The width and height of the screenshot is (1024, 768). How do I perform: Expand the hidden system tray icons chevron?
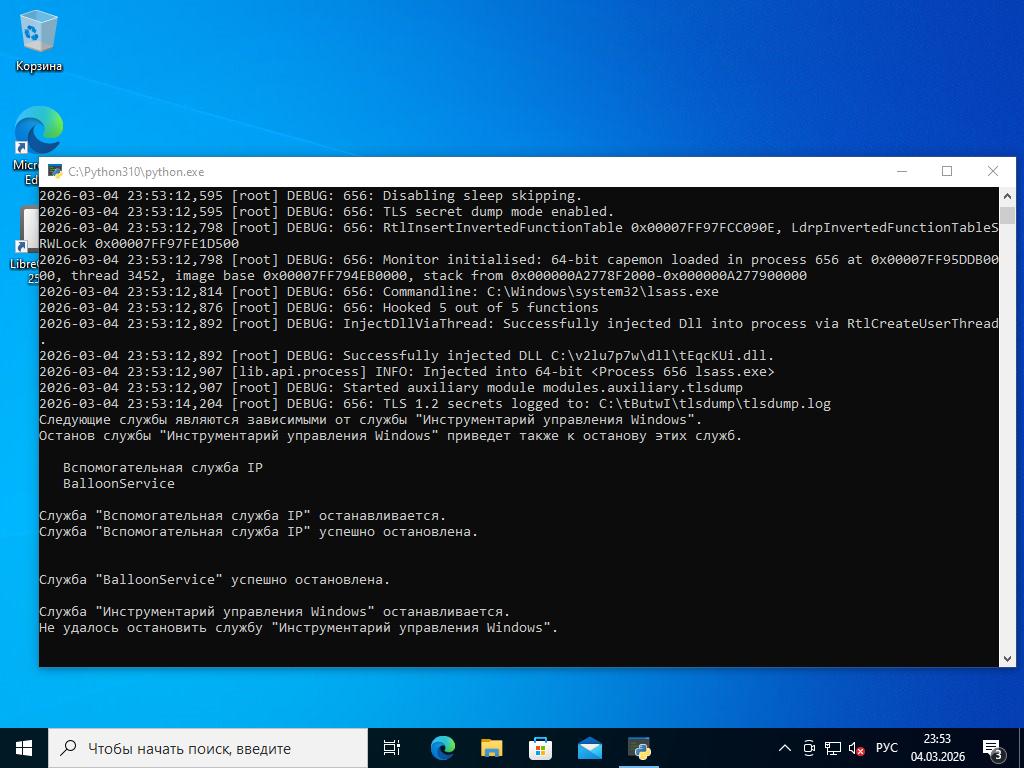coord(785,748)
